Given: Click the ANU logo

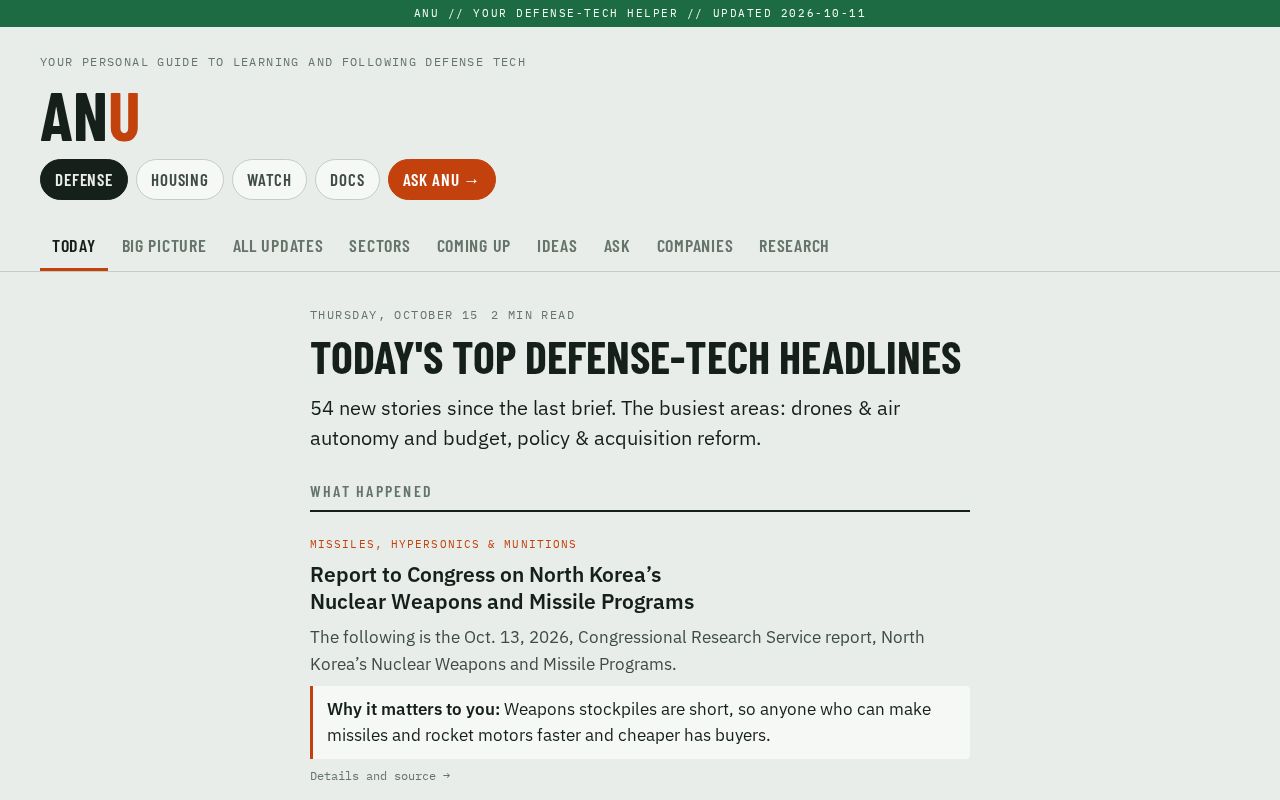Looking at the screenshot, I should tap(89, 117).
